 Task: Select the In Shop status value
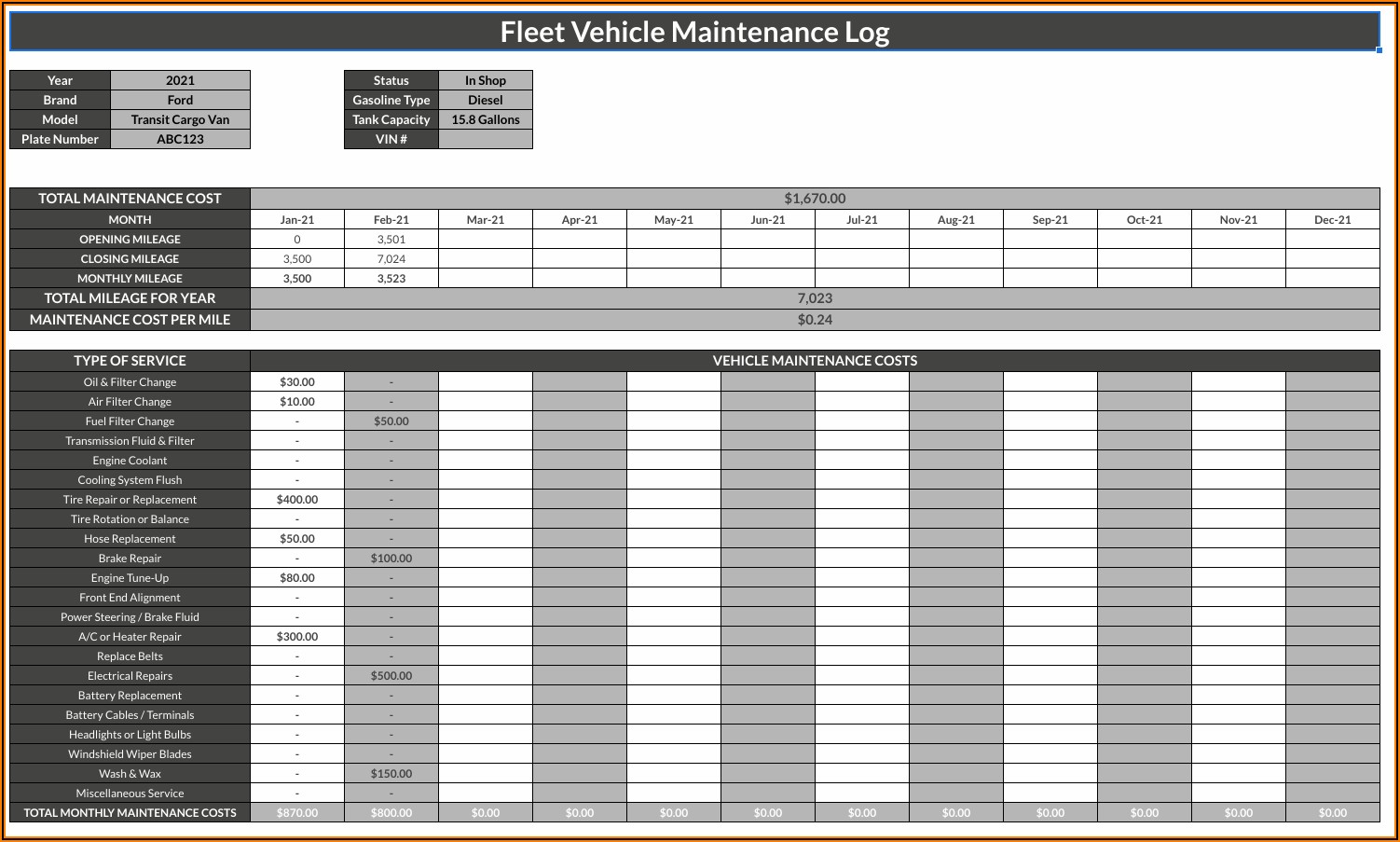coord(486,80)
